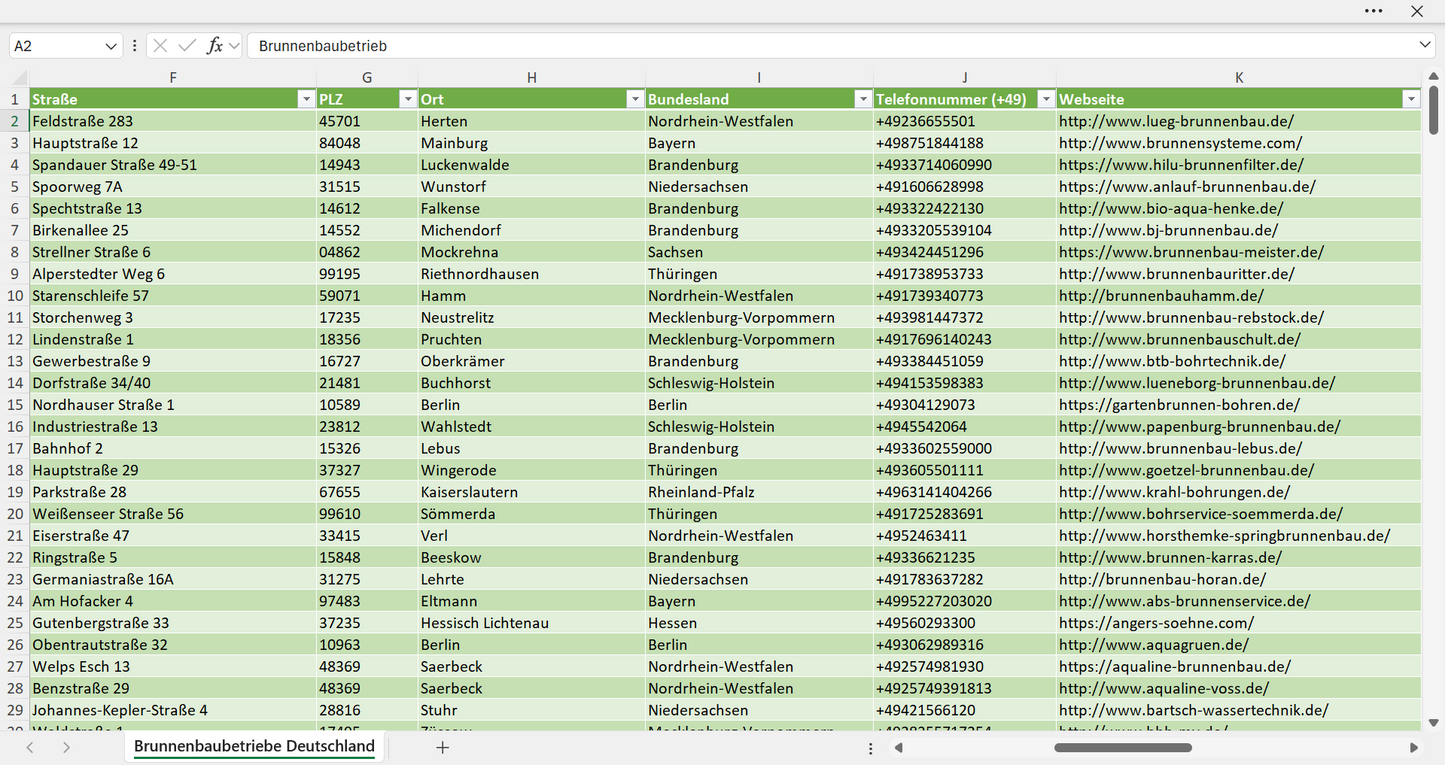Open the Straße column filter dropdown
The height and width of the screenshot is (765, 1445).
click(x=306, y=99)
